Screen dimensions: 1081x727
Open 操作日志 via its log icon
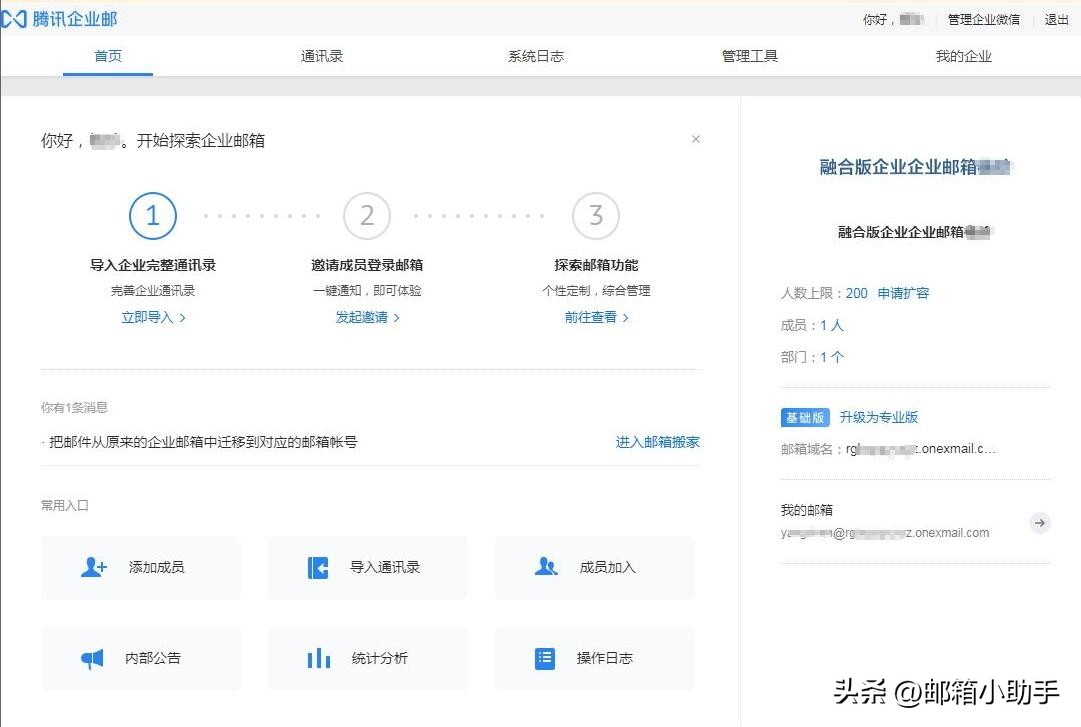pyautogui.click(x=545, y=658)
